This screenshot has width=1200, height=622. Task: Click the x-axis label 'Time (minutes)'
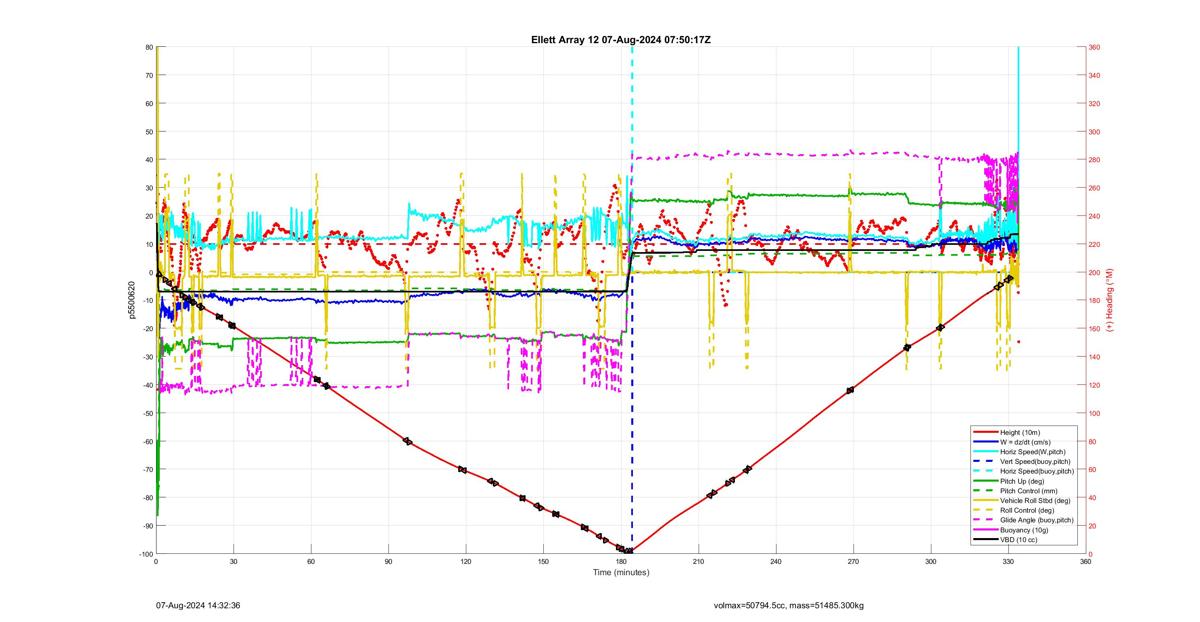tap(620, 572)
